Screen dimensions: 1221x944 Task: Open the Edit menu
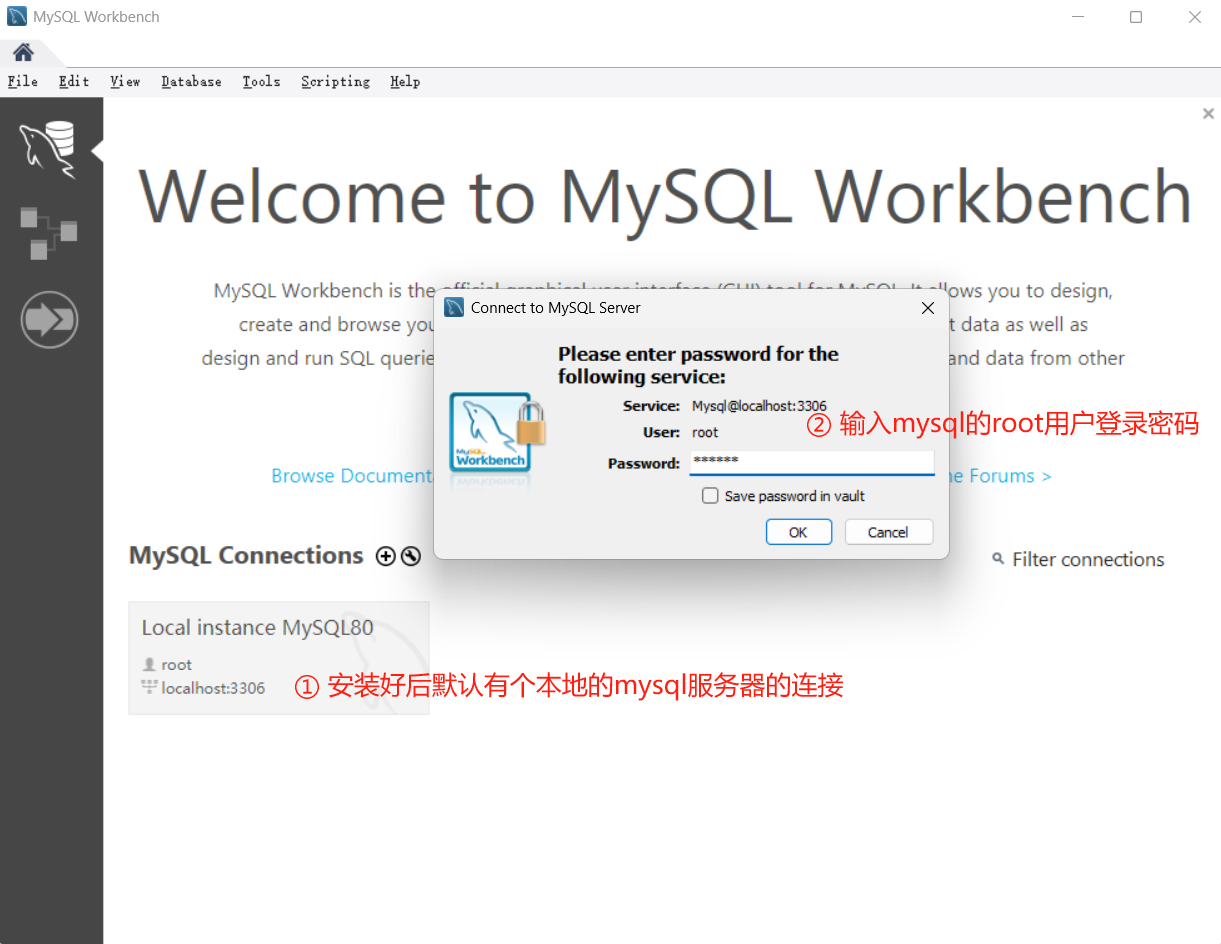pos(74,81)
